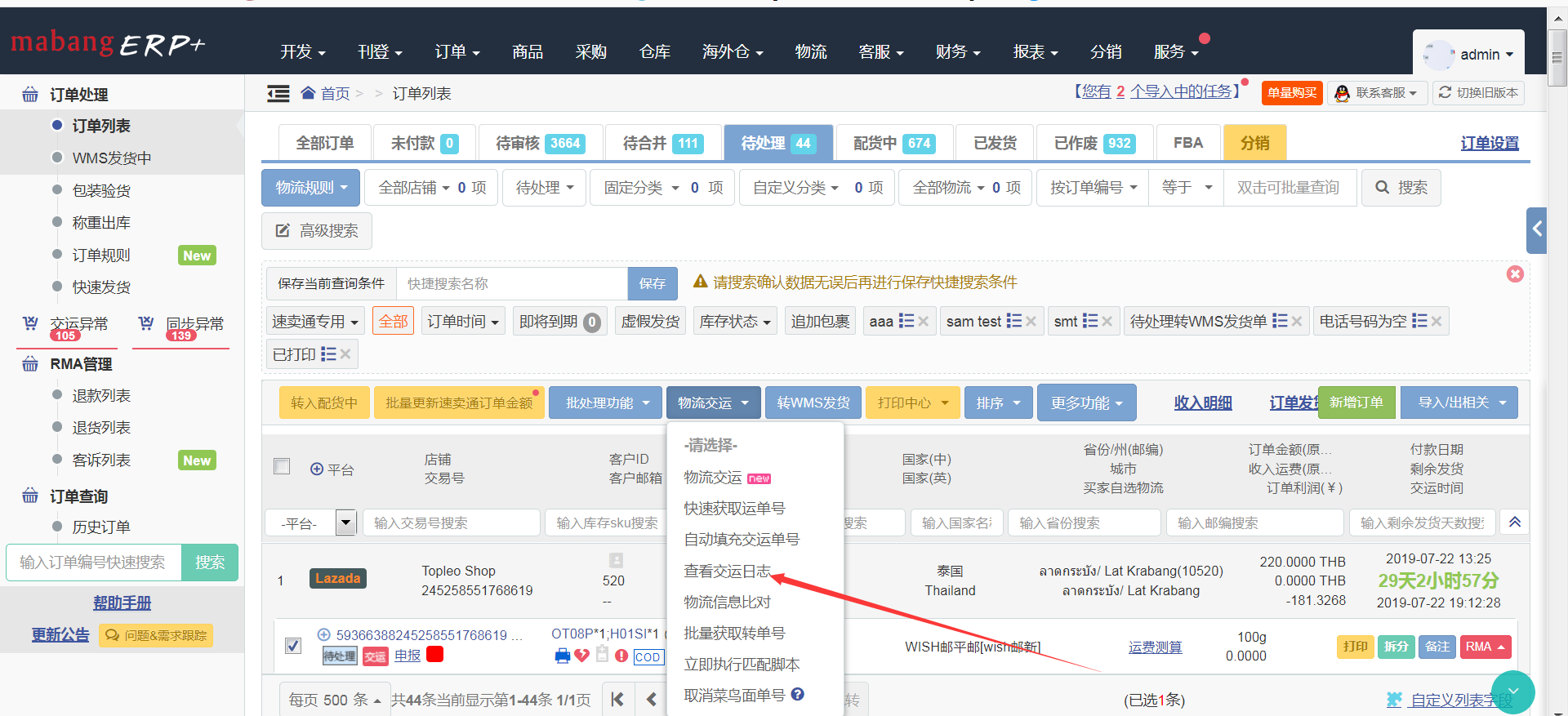The width and height of the screenshot is (1568, 716).
Task: Click the admin user avatar
Action: point(1437,55)
